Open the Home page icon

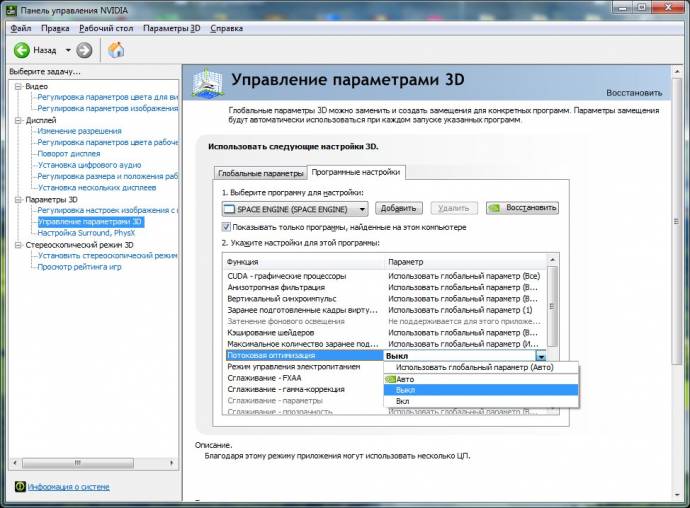tap(116, 50)
